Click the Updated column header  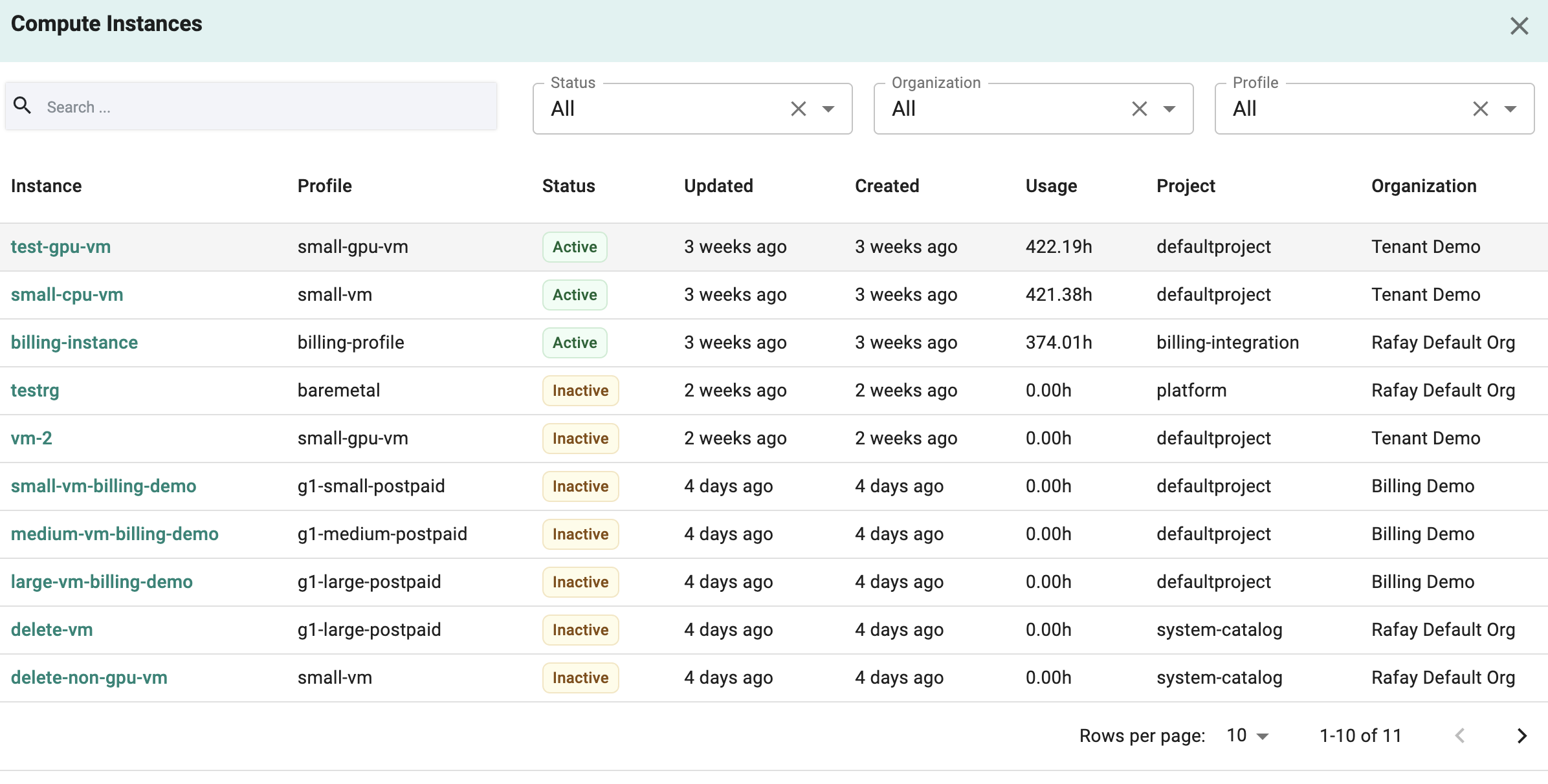point(718,186)
